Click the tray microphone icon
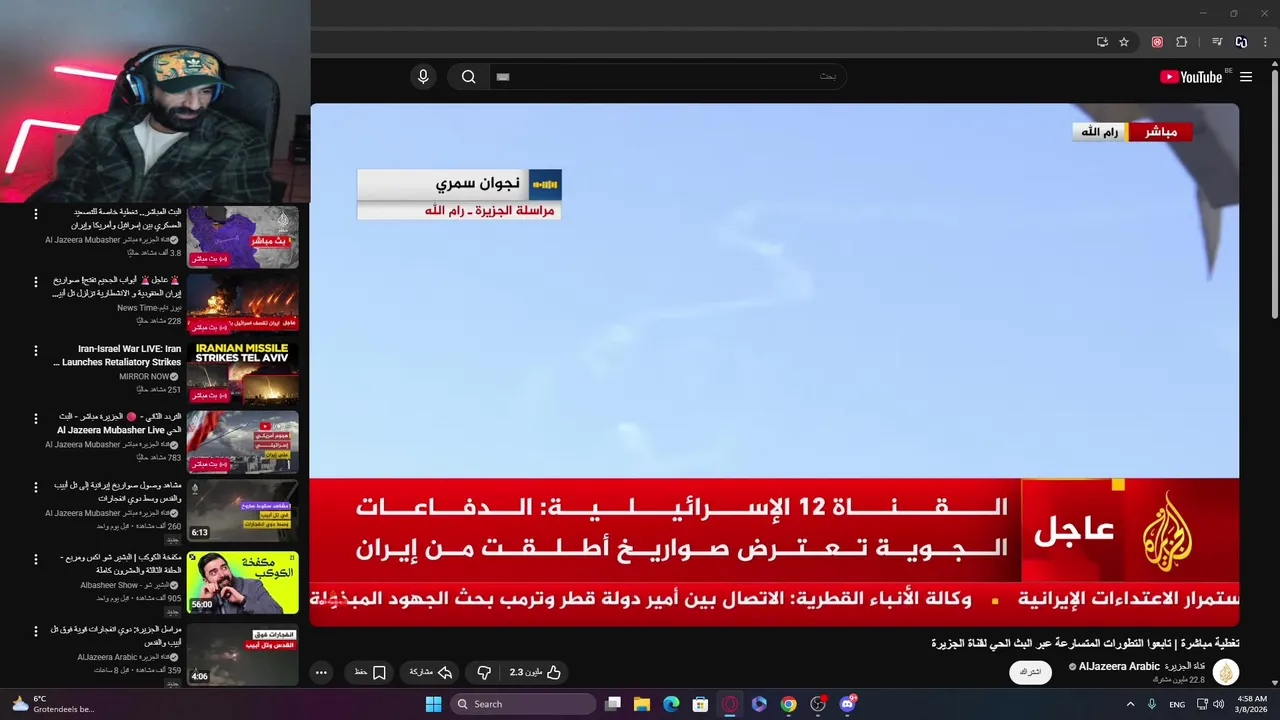 coord(1153,704)
